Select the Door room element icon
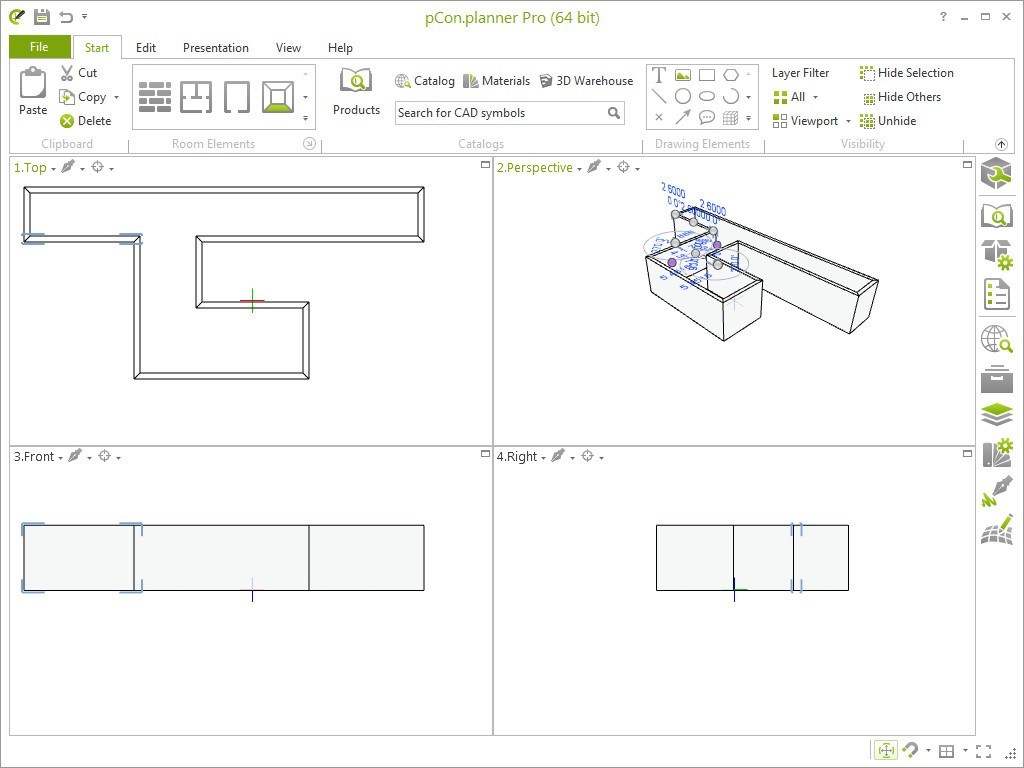The image size is (1024, 768). click(x=236, y=97)
